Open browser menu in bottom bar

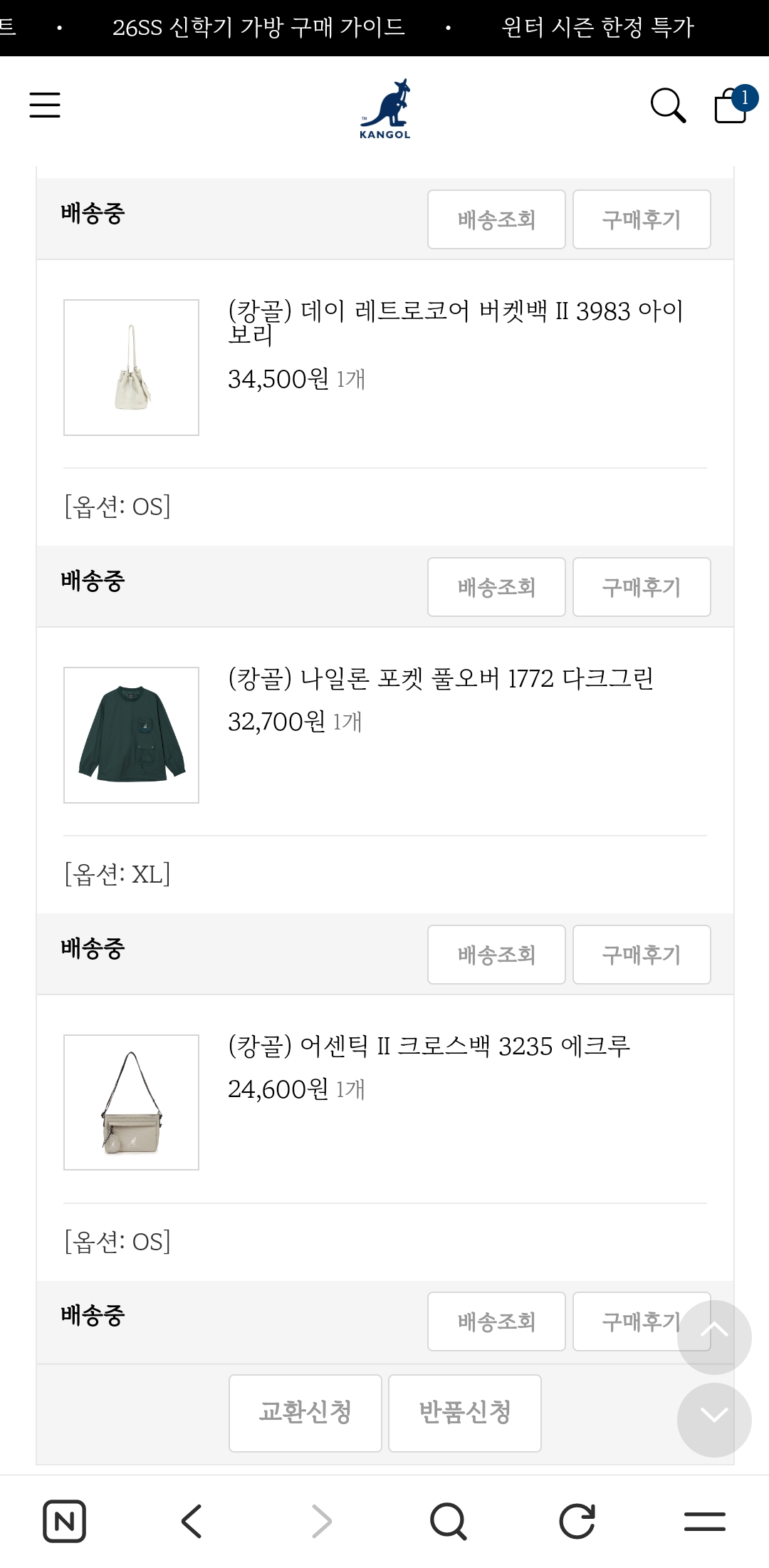[x=704, y=1521]
